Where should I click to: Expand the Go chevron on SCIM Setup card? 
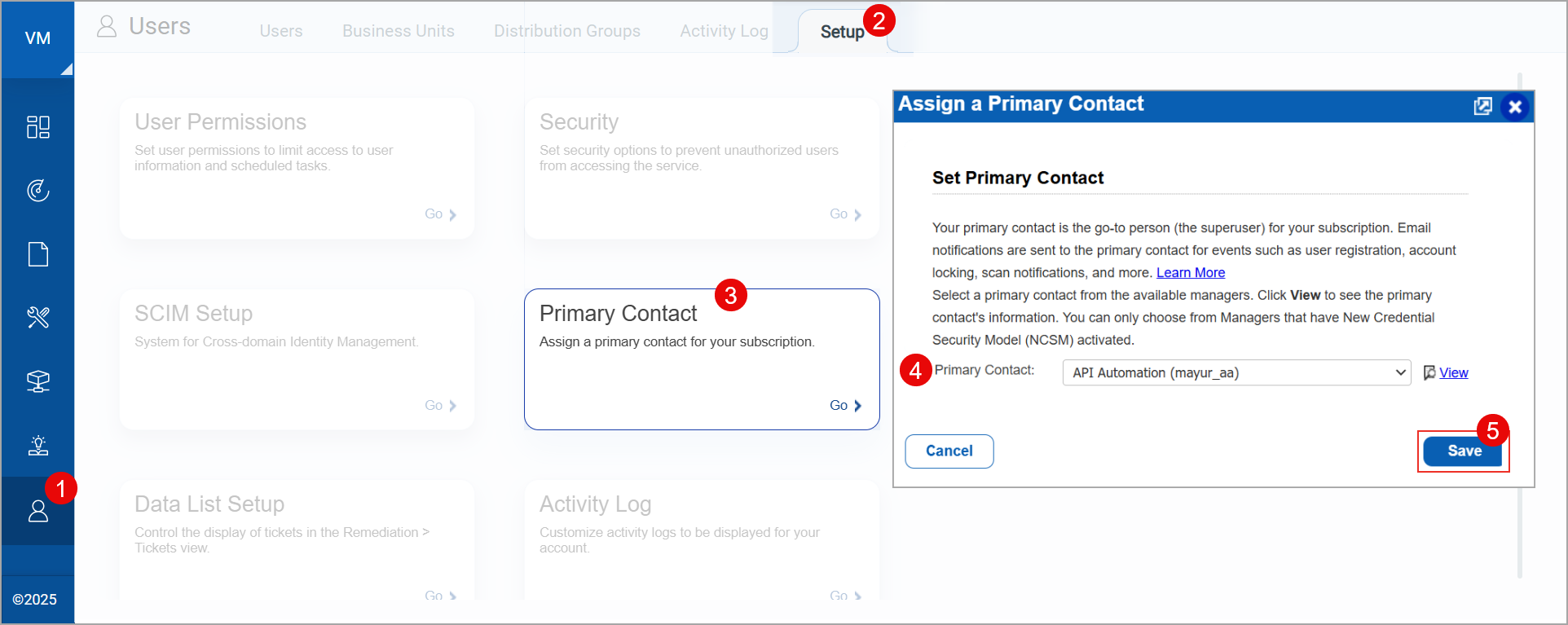coord(454,405)
